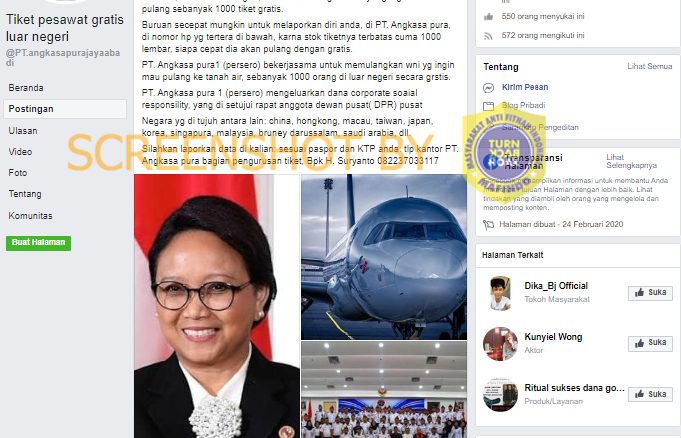Viewport: 681px width, 438px height.
Task: Click the flag icon beside Halaman dibuat
Action: coord(489,225)
